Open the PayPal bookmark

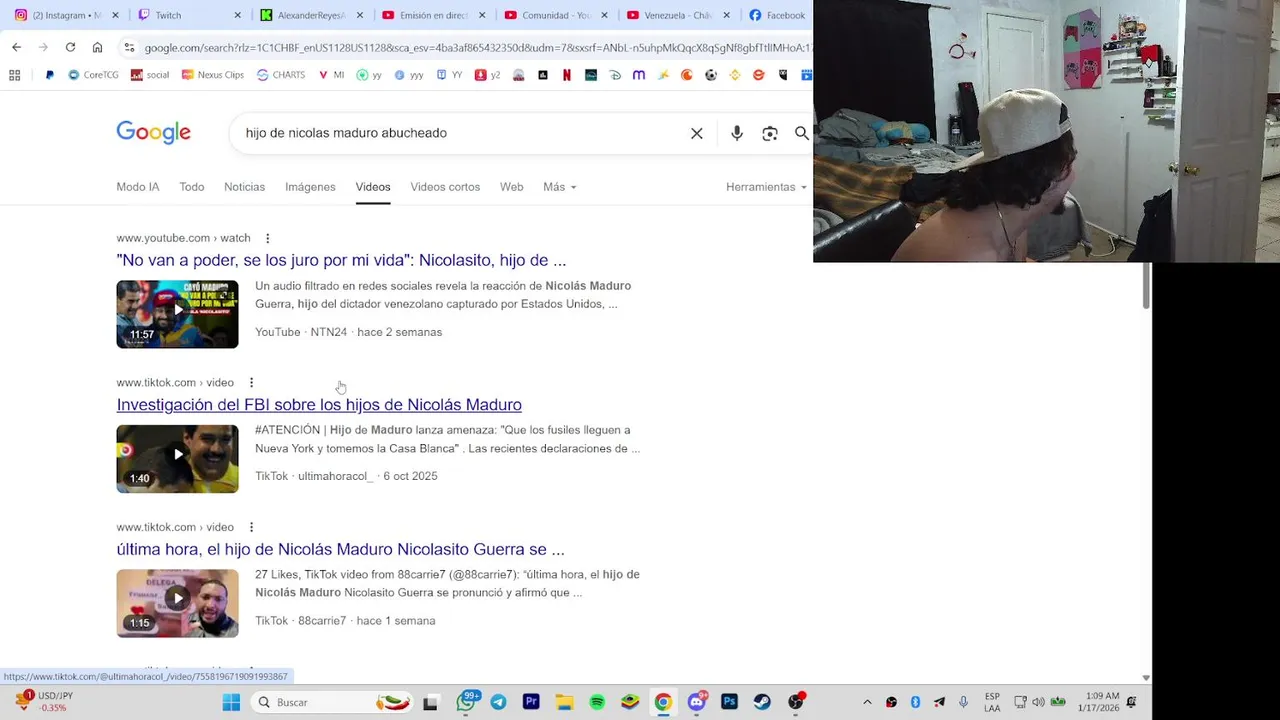tap(49, 75)
